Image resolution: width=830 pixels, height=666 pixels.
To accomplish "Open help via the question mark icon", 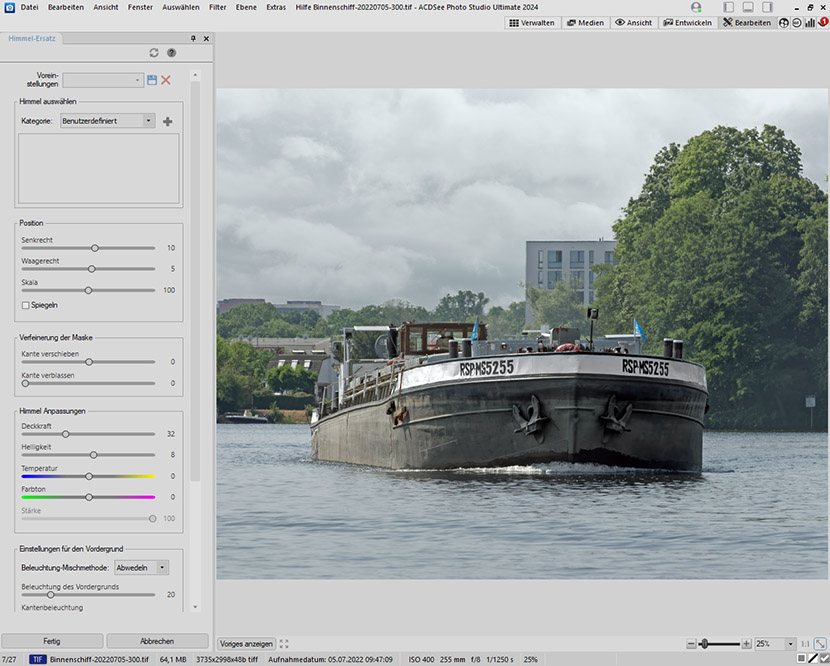I will pyautogui.click(x=171, y=52).
